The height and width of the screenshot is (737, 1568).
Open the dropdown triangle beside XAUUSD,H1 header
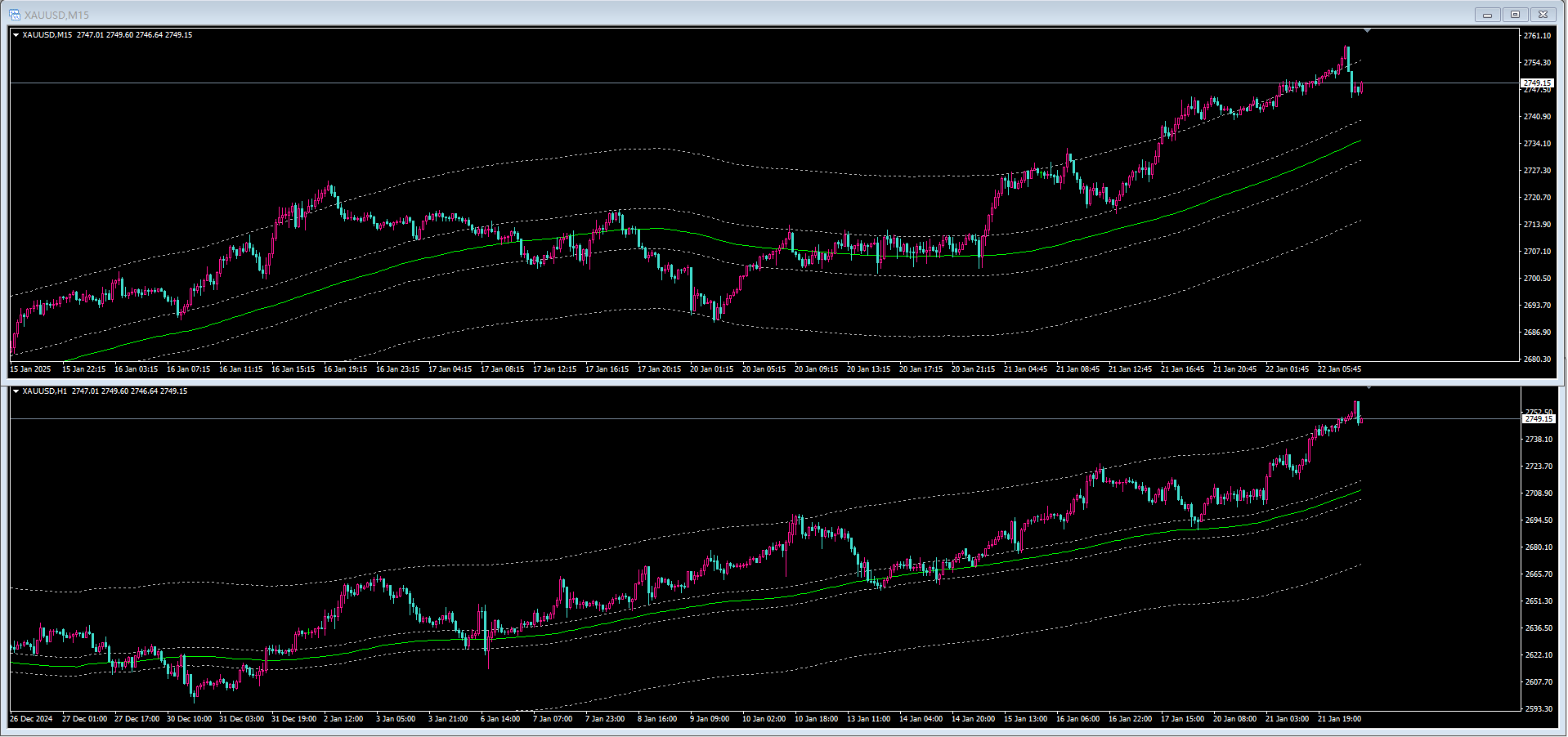click(x=16, y=391)
